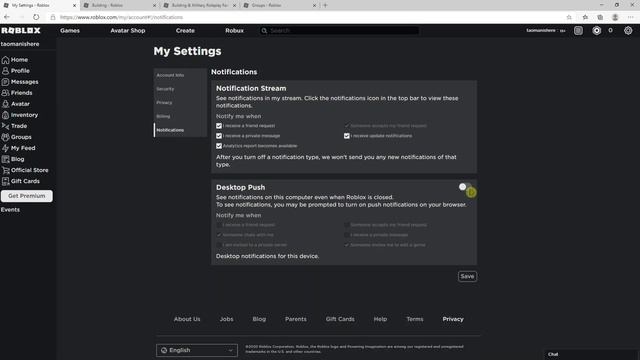Open a new browser tab

tap(325, 5)
